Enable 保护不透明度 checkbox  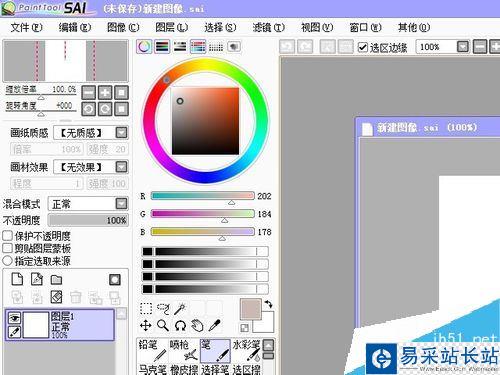[7, 236]
